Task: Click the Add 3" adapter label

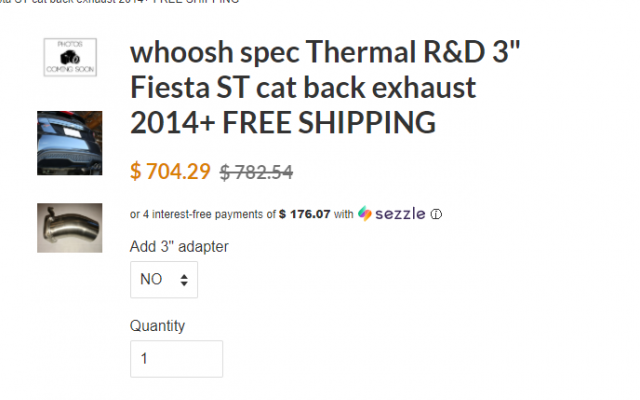Action: pyautogui.click(x=179, y=247)
